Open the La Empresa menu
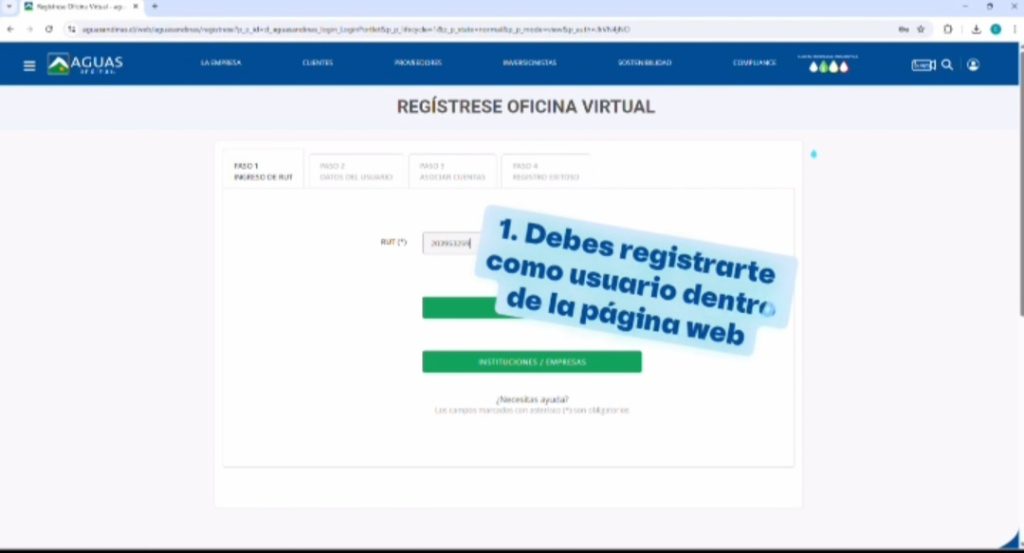This screenshot has width=1024, height=553. (220, 63)
